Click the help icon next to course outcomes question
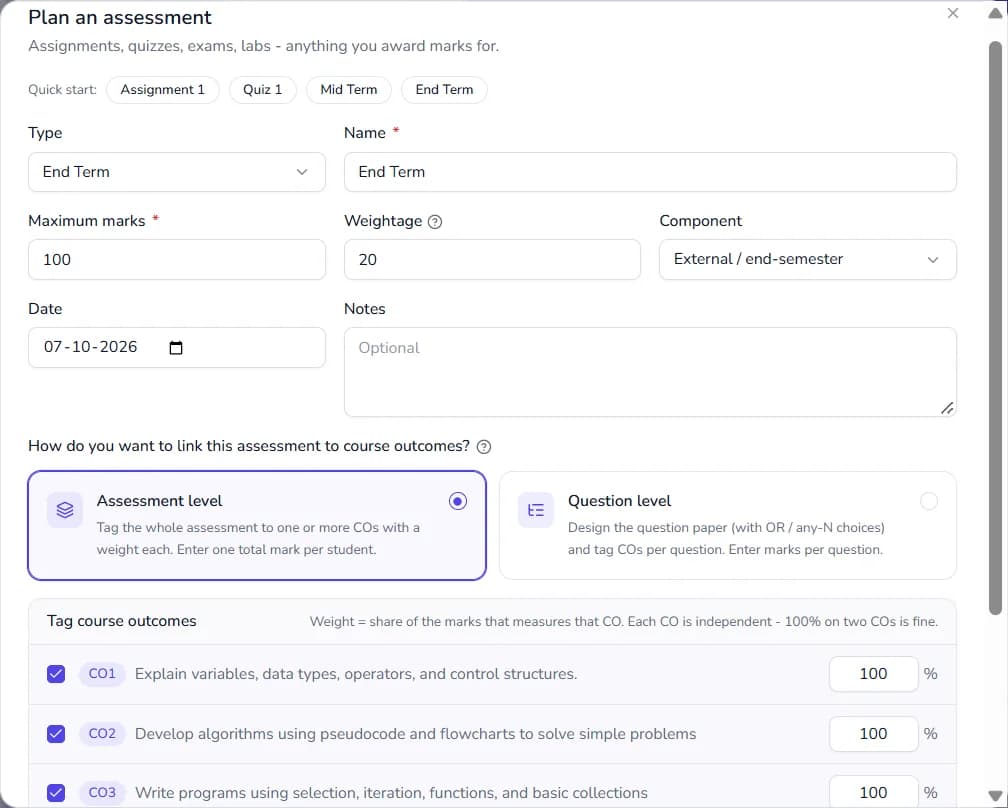 click(484, 447)
